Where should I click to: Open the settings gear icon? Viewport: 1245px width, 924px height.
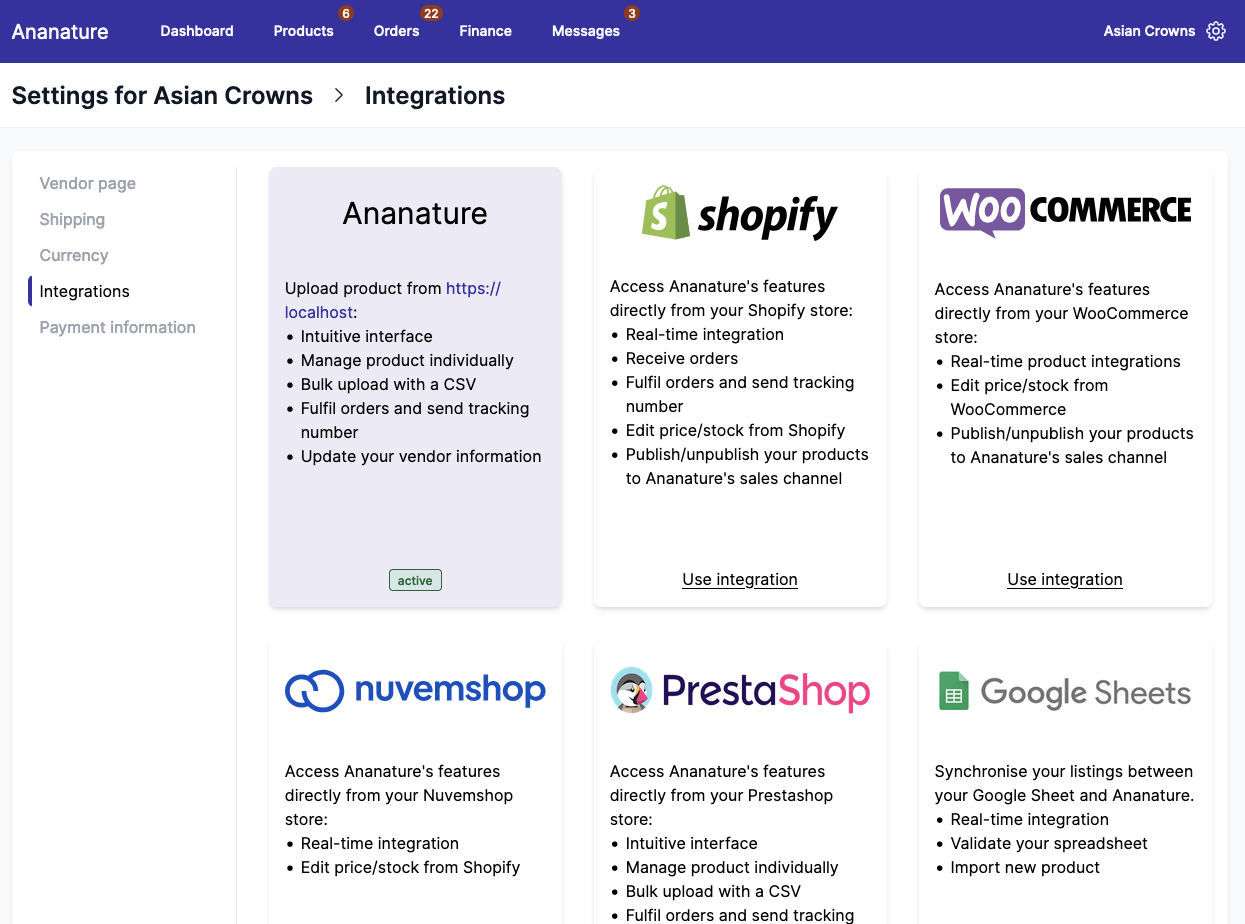point(1216,31)
